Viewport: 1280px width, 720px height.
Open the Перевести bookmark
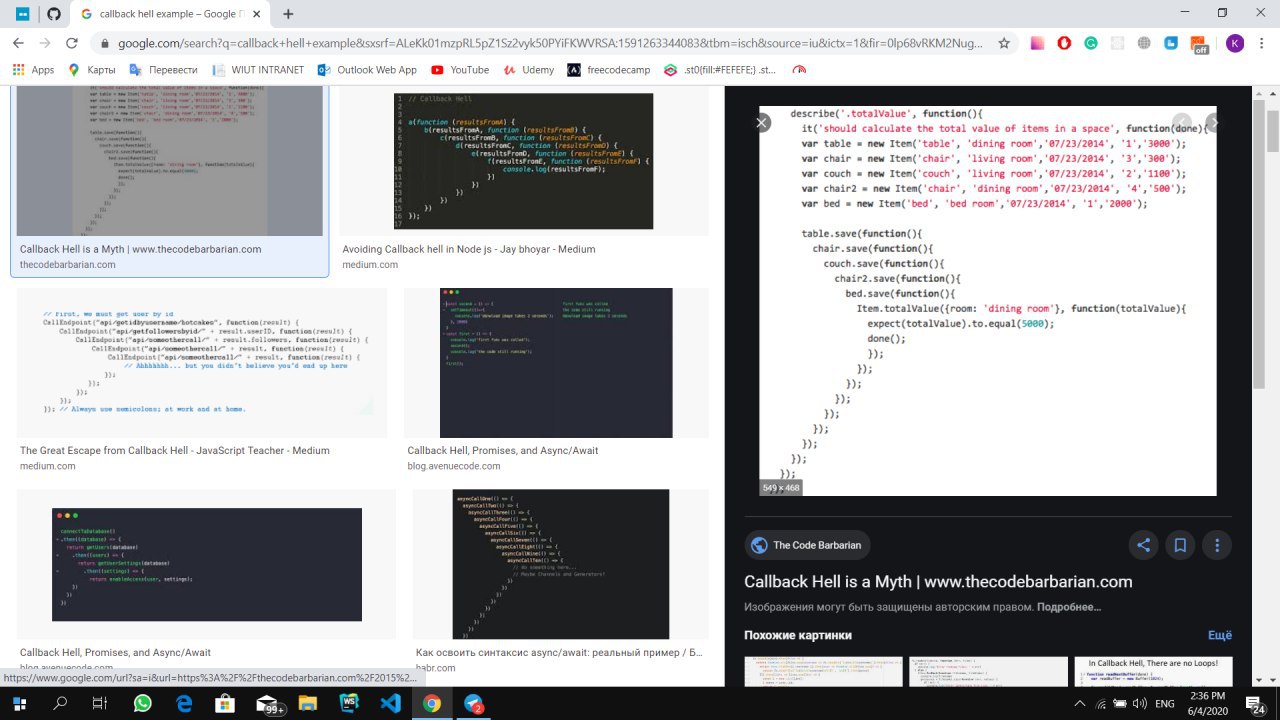164,70
